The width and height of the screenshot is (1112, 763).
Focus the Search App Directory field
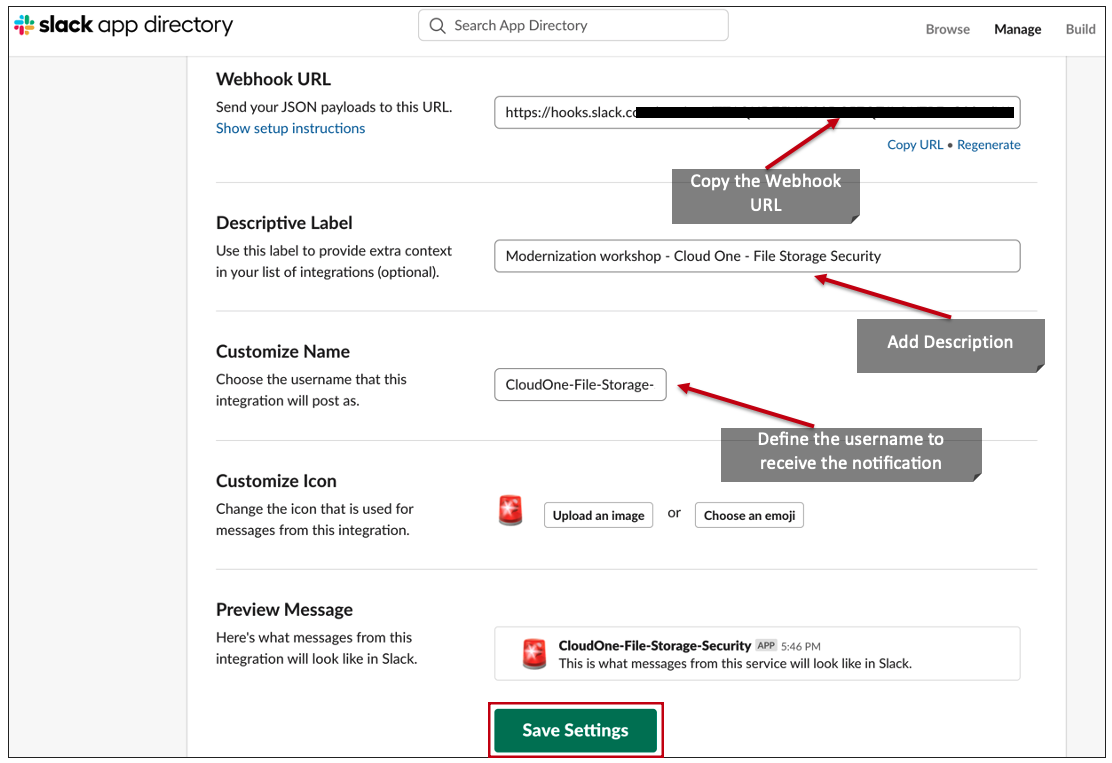tap(573, 26)
